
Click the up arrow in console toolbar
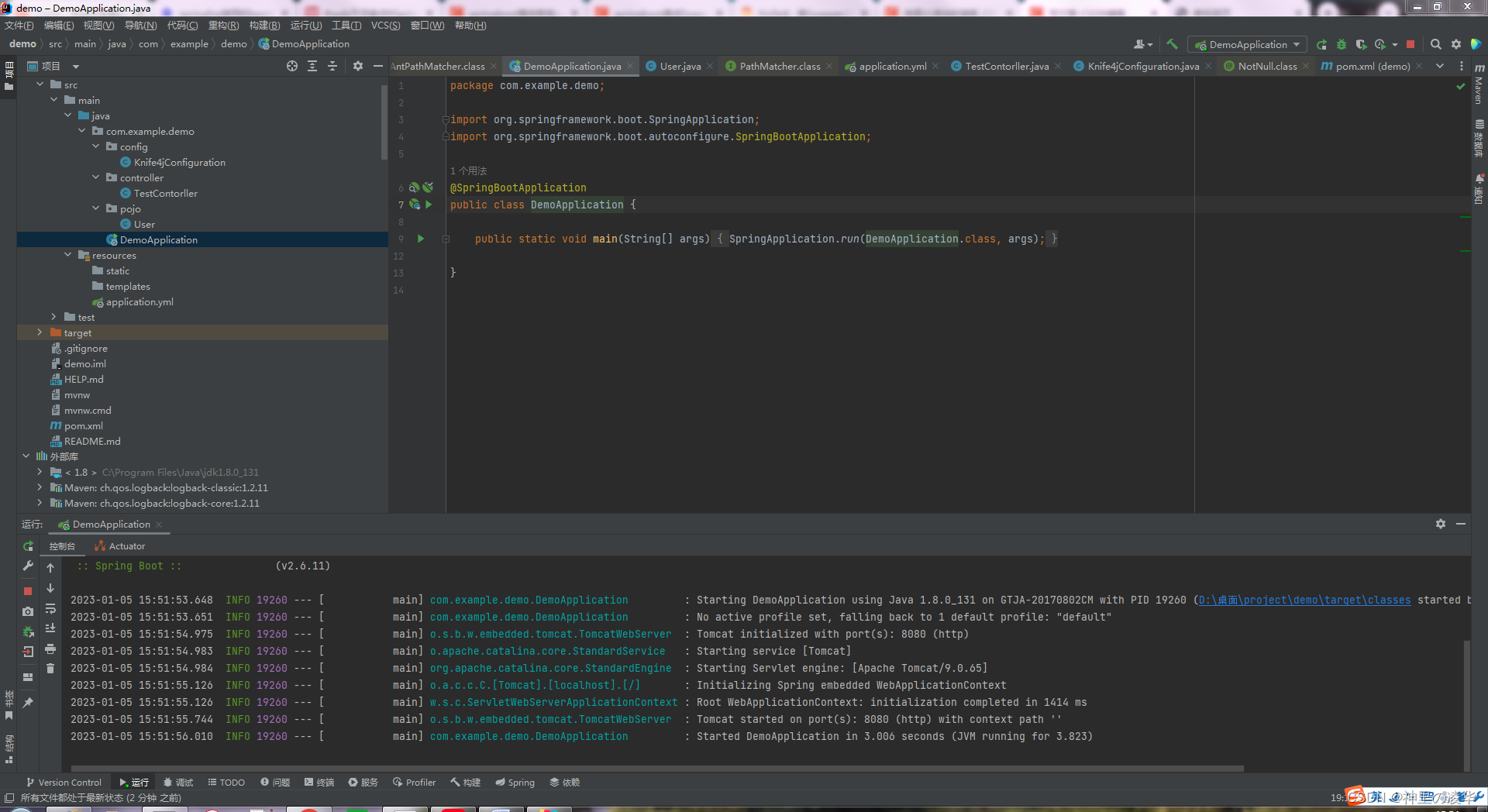50,568
